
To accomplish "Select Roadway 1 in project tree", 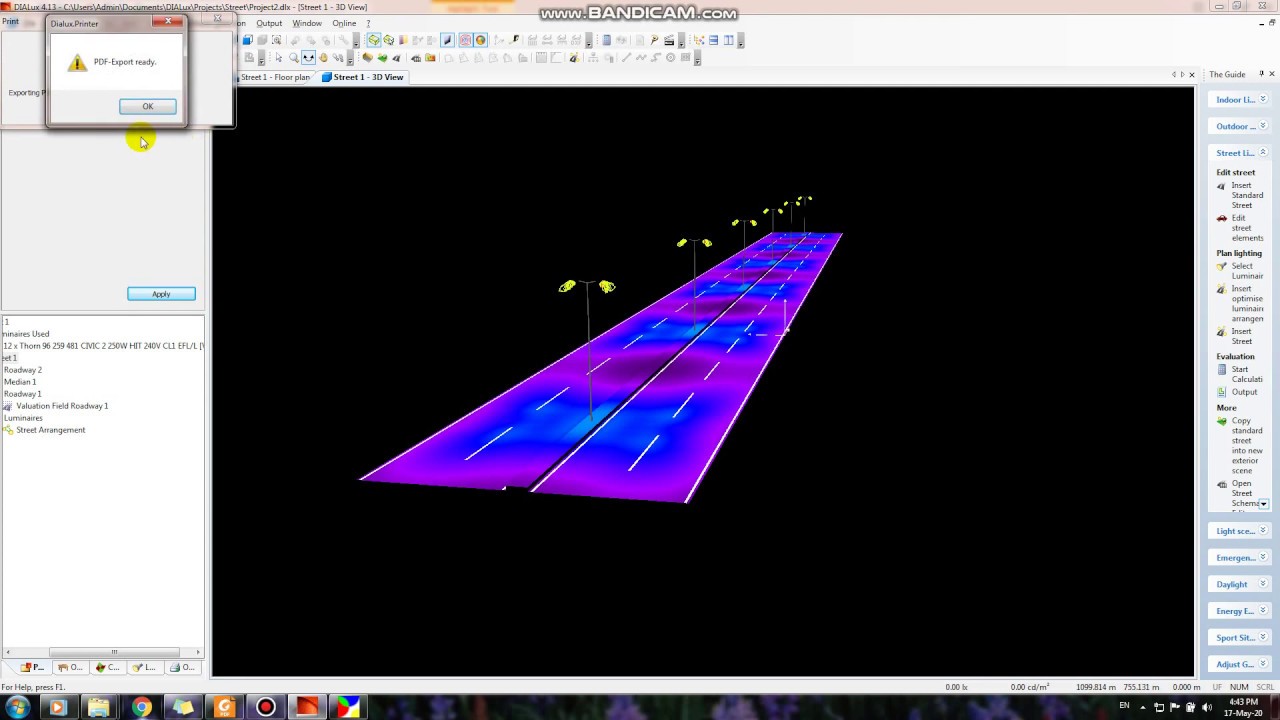I will pyautogui.click(x=23, y=394).
